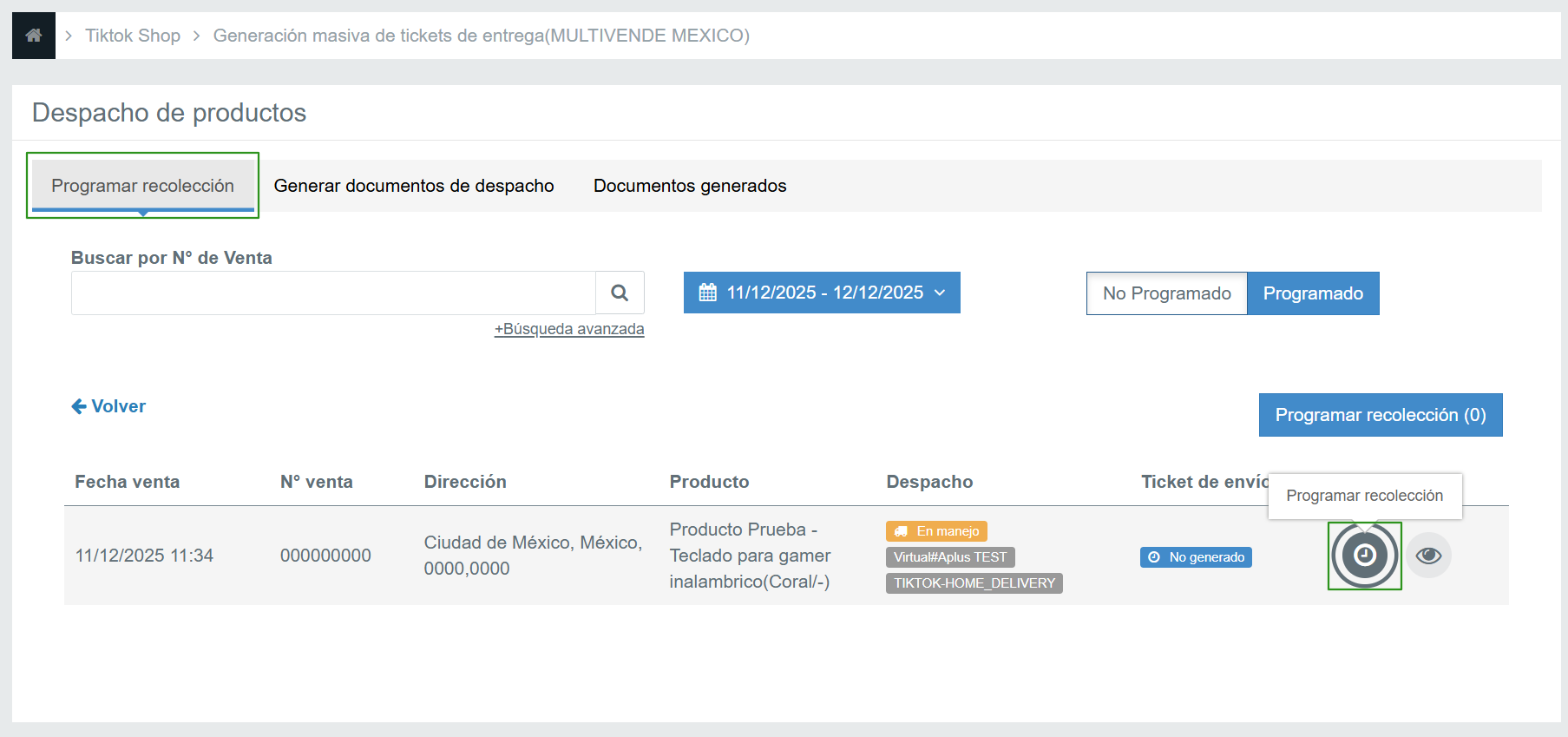The width and height of the screenshot is (1568, 737).
Task: Click the eye view details icon
Action: click(x=1428, y=556)
